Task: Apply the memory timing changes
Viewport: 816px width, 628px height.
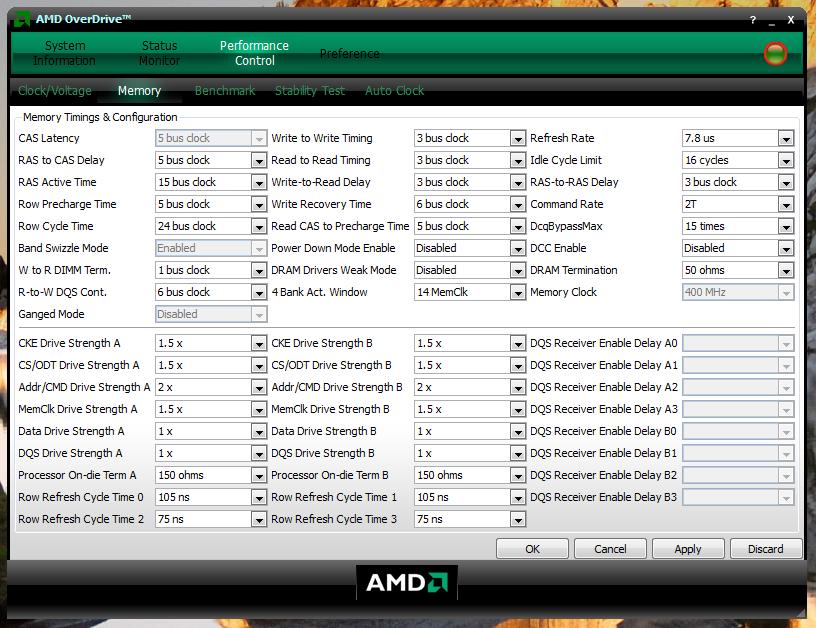Action: pyautogui.click(x=688, y=549)
